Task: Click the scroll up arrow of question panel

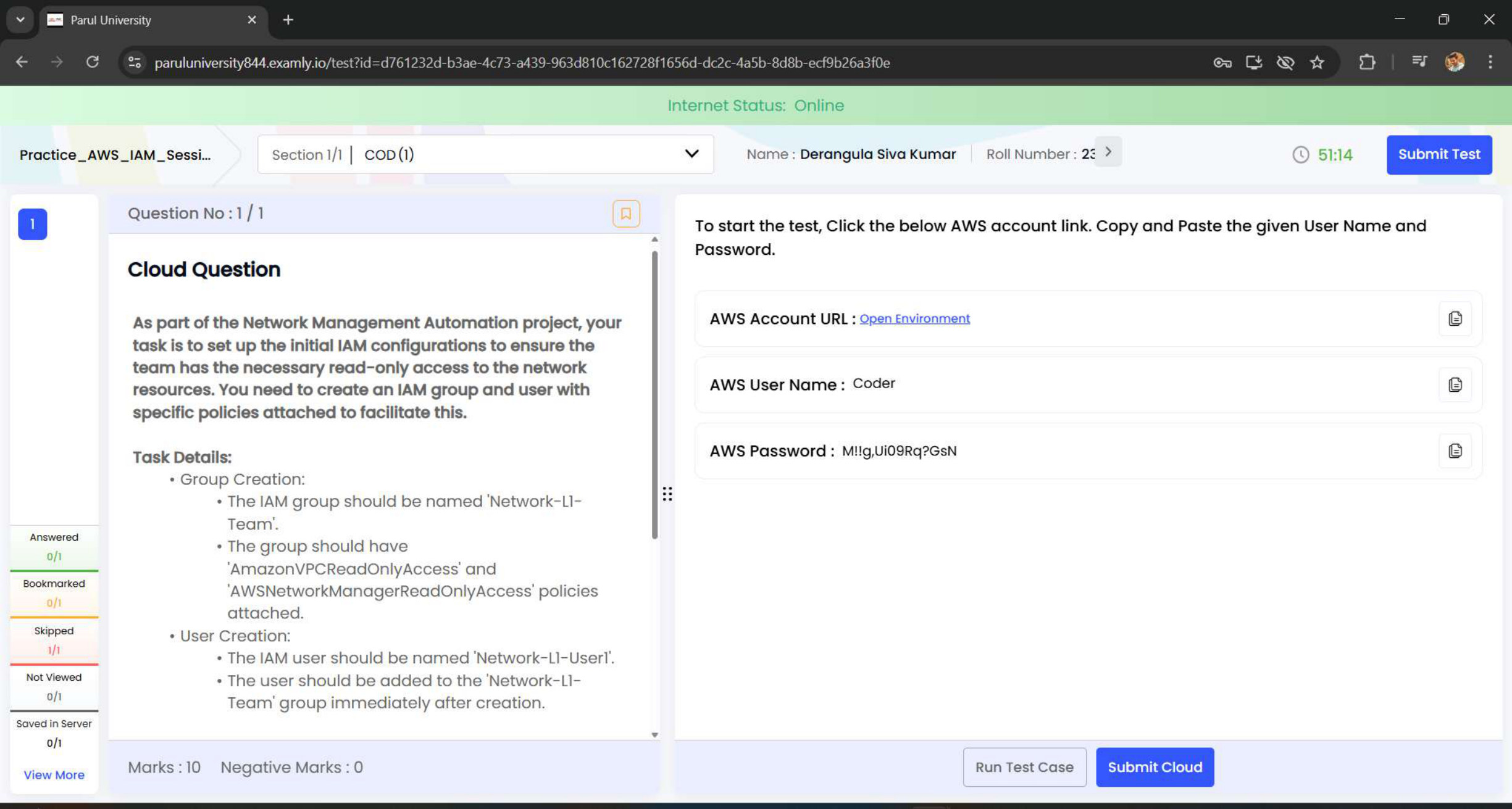Action: point(654,239)
